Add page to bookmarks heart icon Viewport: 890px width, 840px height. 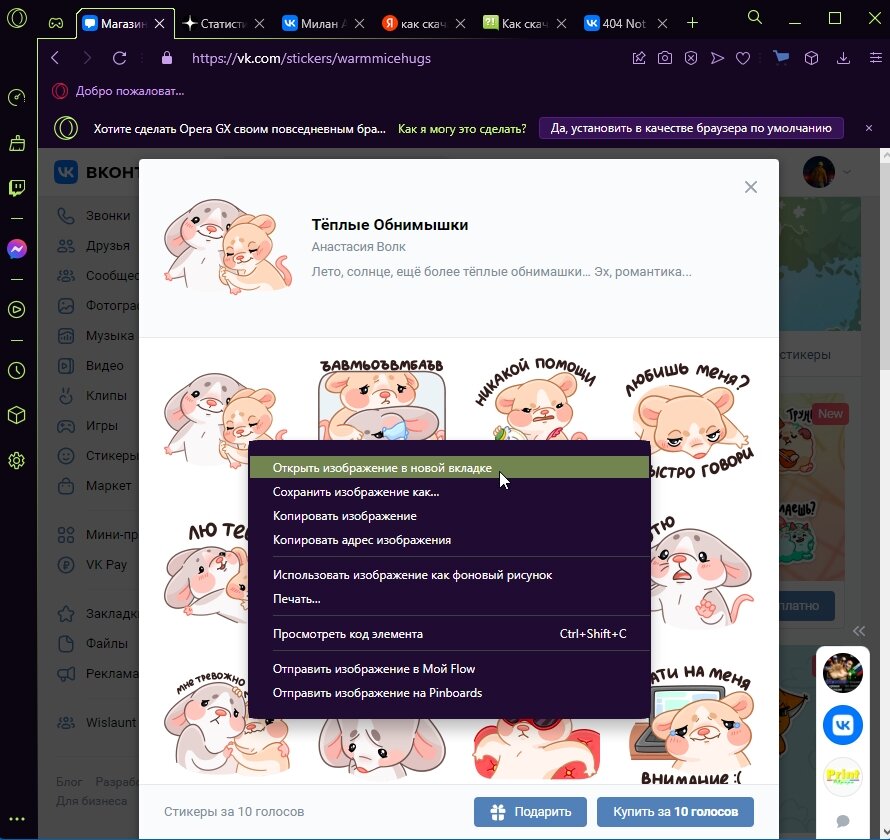pyautogui.click(x=743, y=58)
